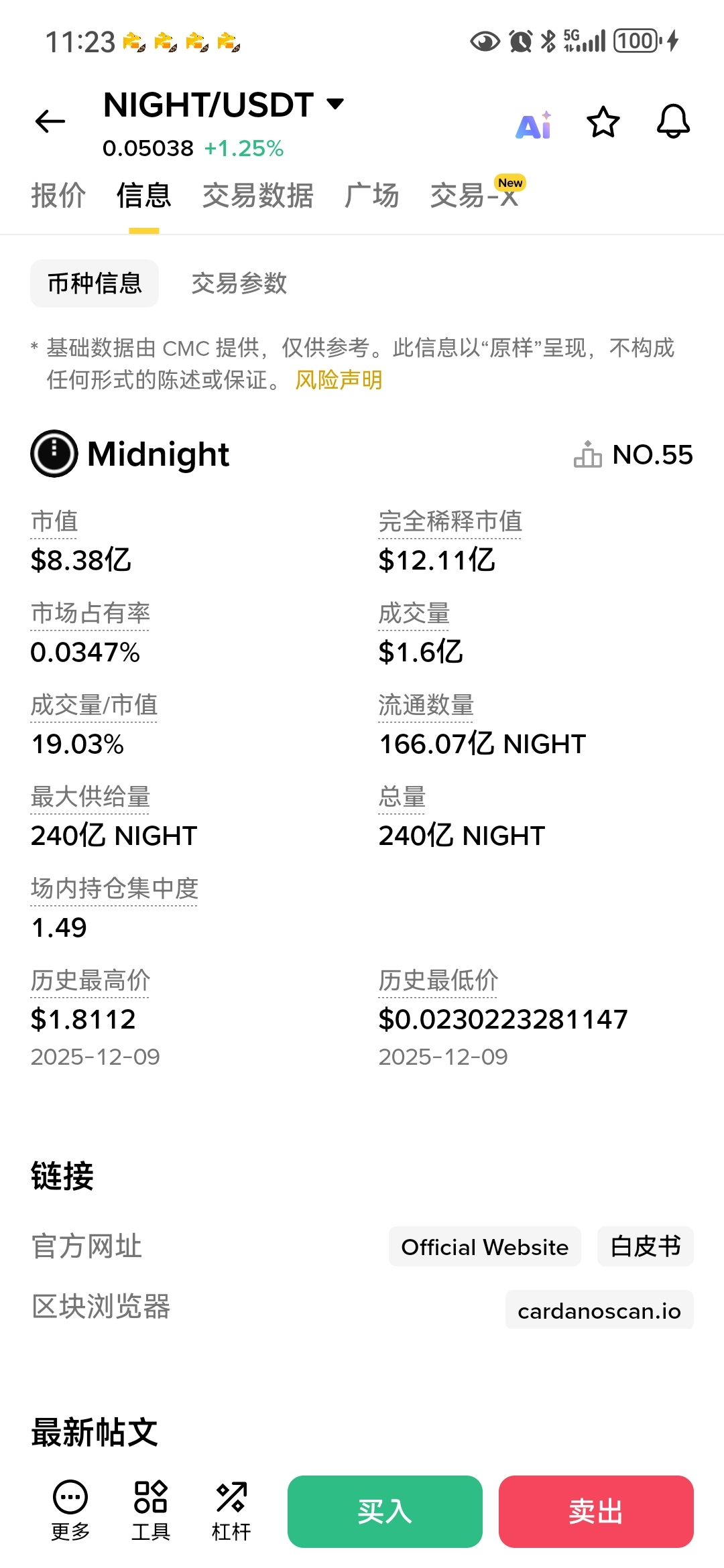
Task: Open the price alert bell icon
Action: coord(673,122)
